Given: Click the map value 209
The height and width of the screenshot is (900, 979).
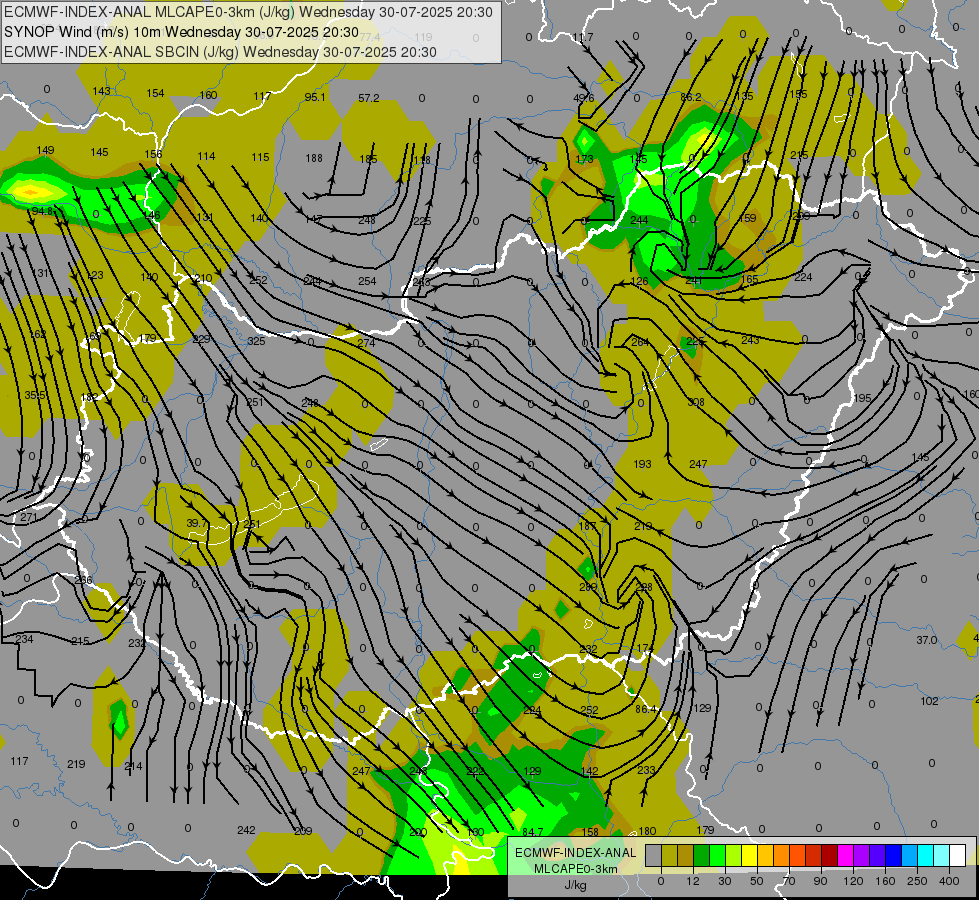Looking at the screenshot, I should pos(303,831).
